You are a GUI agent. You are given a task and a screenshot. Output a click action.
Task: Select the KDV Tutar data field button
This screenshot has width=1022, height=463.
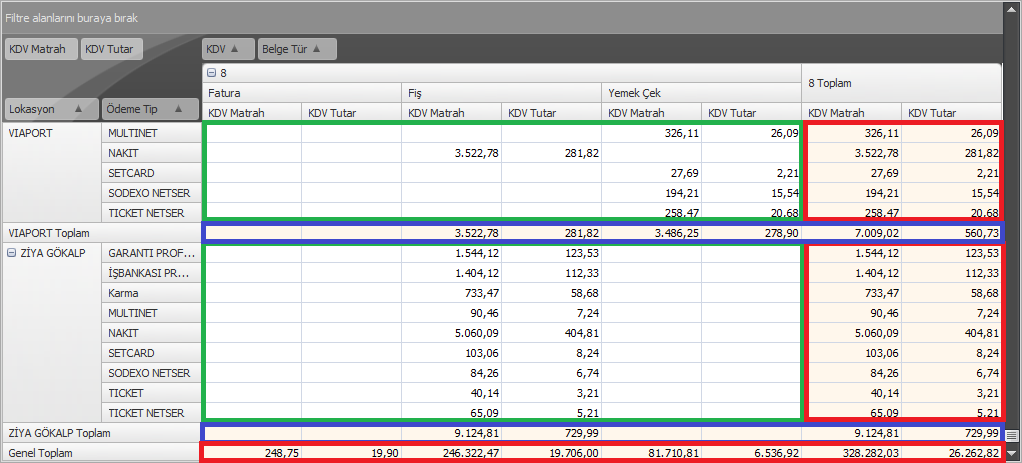(x=113, y=48)
